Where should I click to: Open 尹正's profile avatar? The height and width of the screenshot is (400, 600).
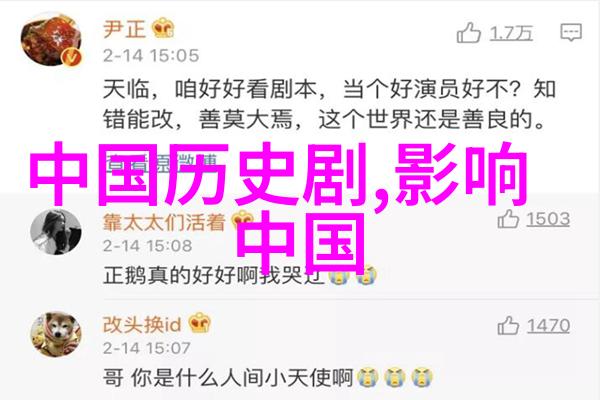(x=51, y=39)
